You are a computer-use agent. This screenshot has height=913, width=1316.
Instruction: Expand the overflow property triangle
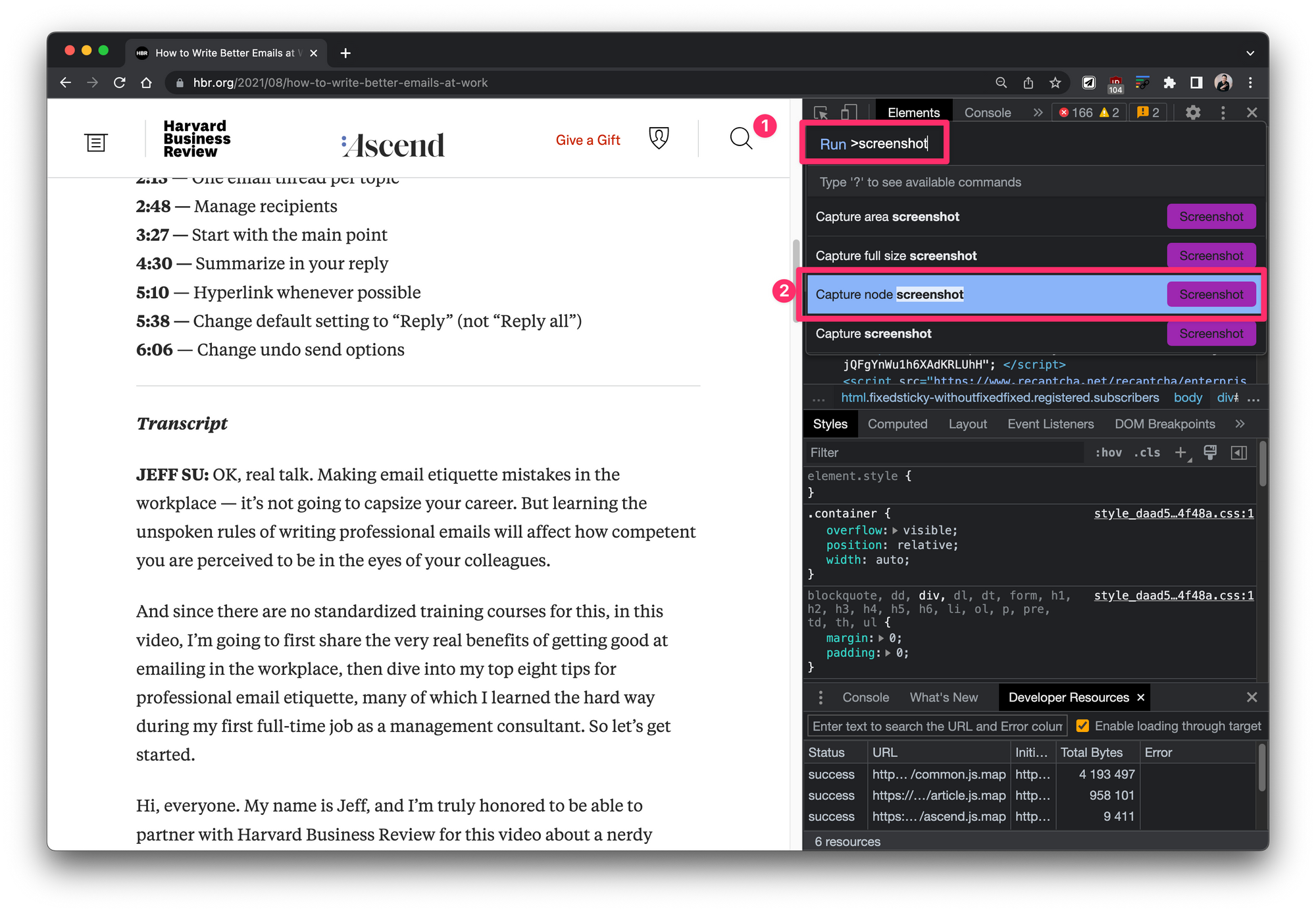pyautogui.click(x=895, y=531)
